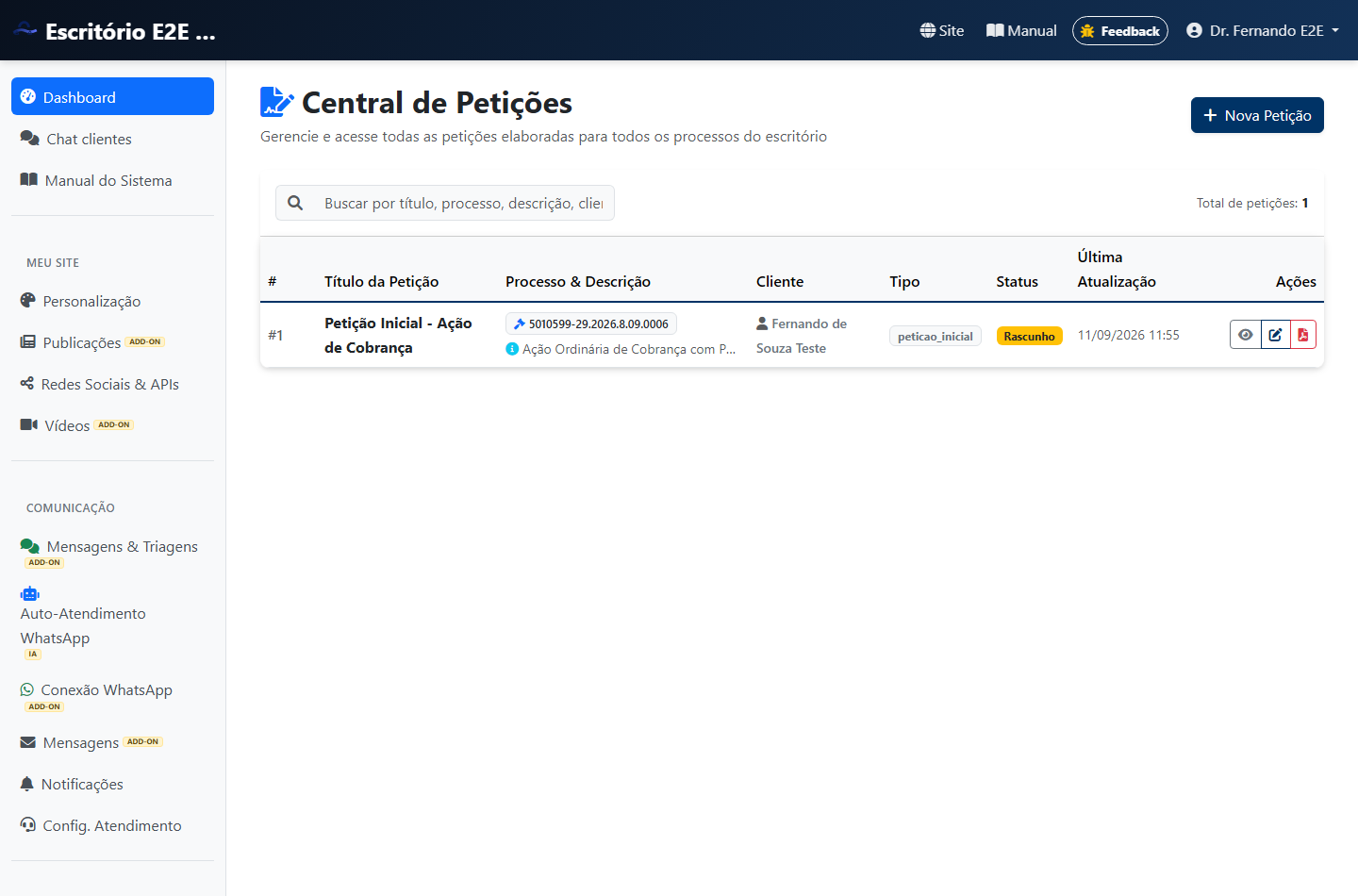Go to Personalização
Screen dimensions: 1358x896
pyautogui.click(x=112, y=301)
